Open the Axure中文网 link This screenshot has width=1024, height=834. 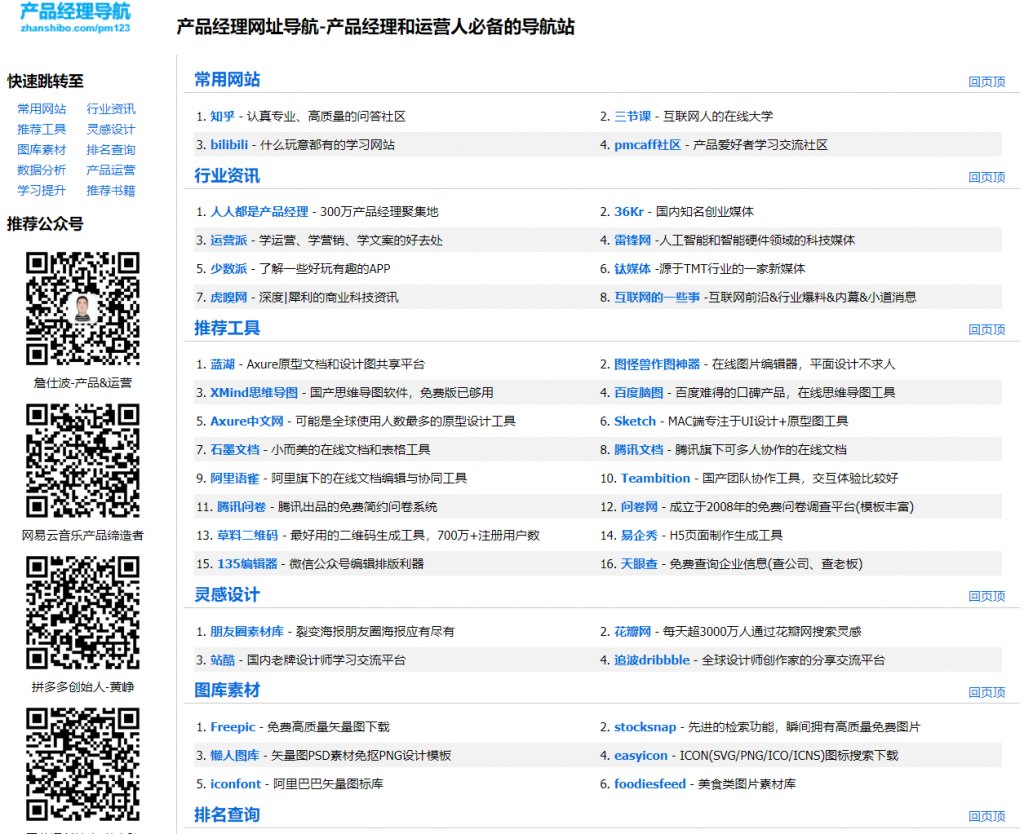[x=247, y=421]
